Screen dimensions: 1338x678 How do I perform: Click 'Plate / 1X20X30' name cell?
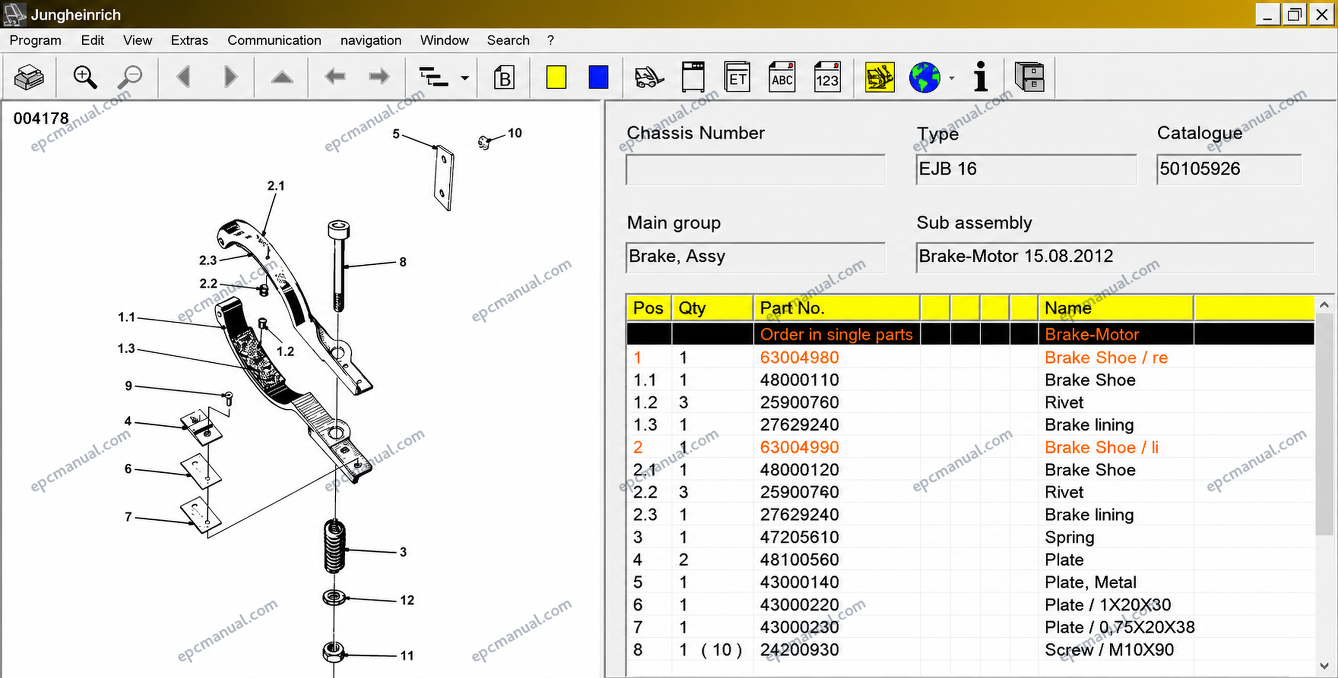tap(1108, 605)
